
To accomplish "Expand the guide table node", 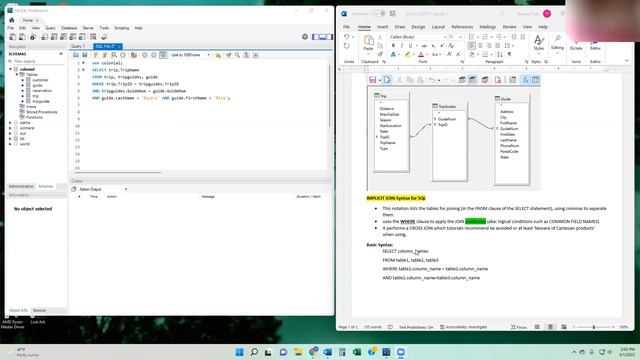I will coord(23,85).
